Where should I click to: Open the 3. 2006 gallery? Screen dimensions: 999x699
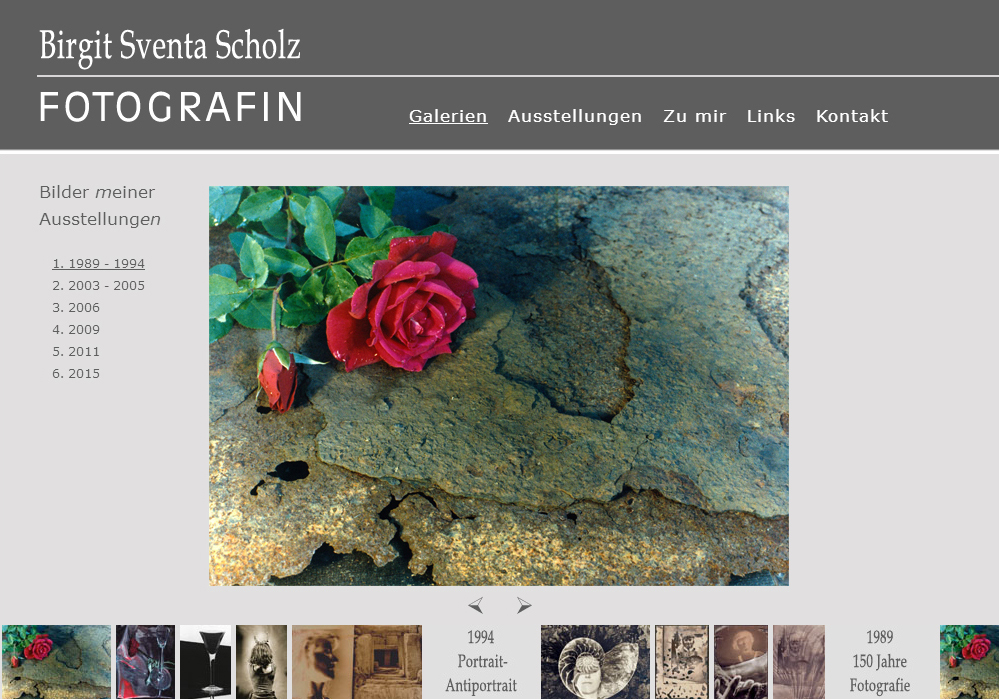(x=76, y=307)
